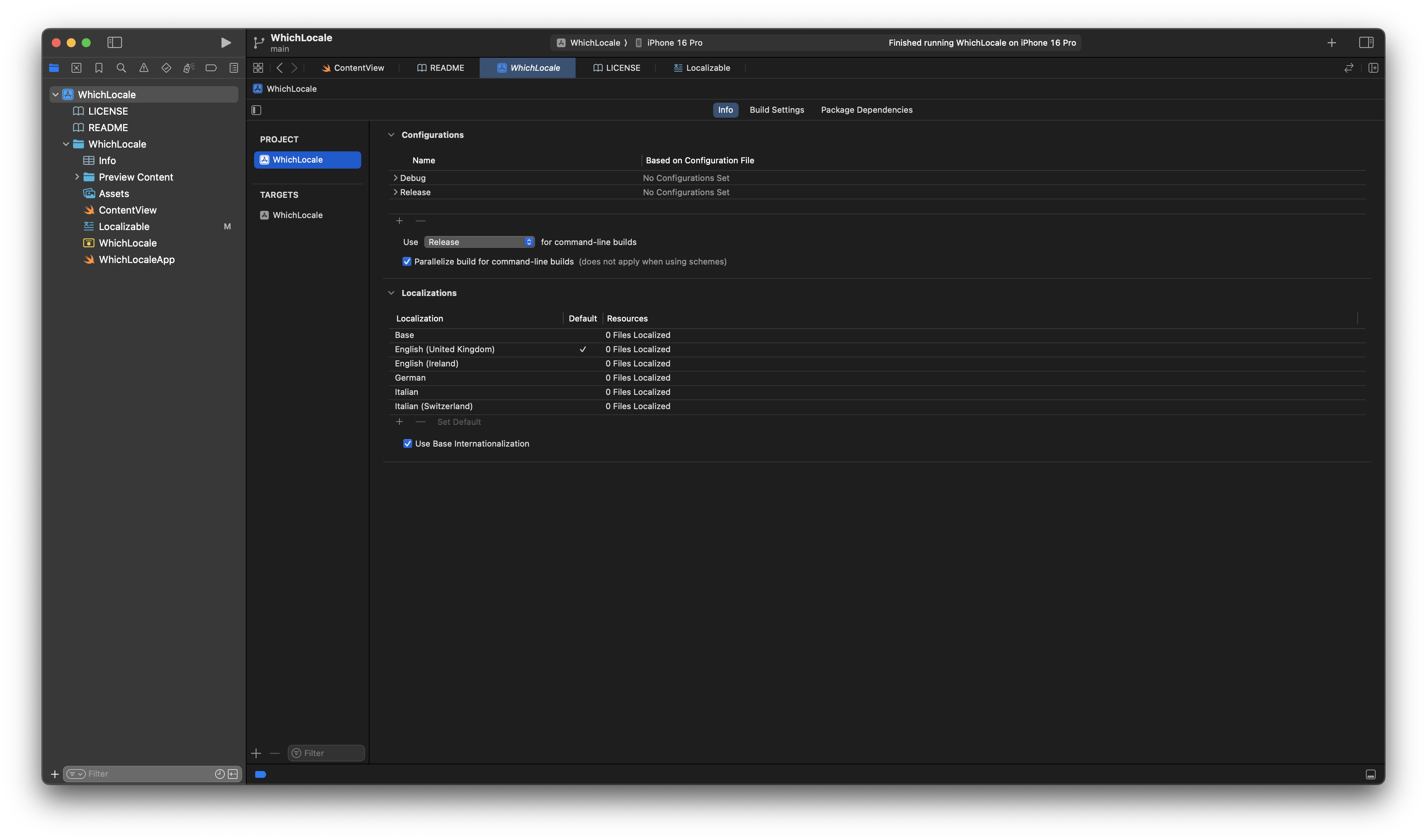Select the English (United Kingdom) localization row
The image size is (1427, 840).
pos(877,349)
